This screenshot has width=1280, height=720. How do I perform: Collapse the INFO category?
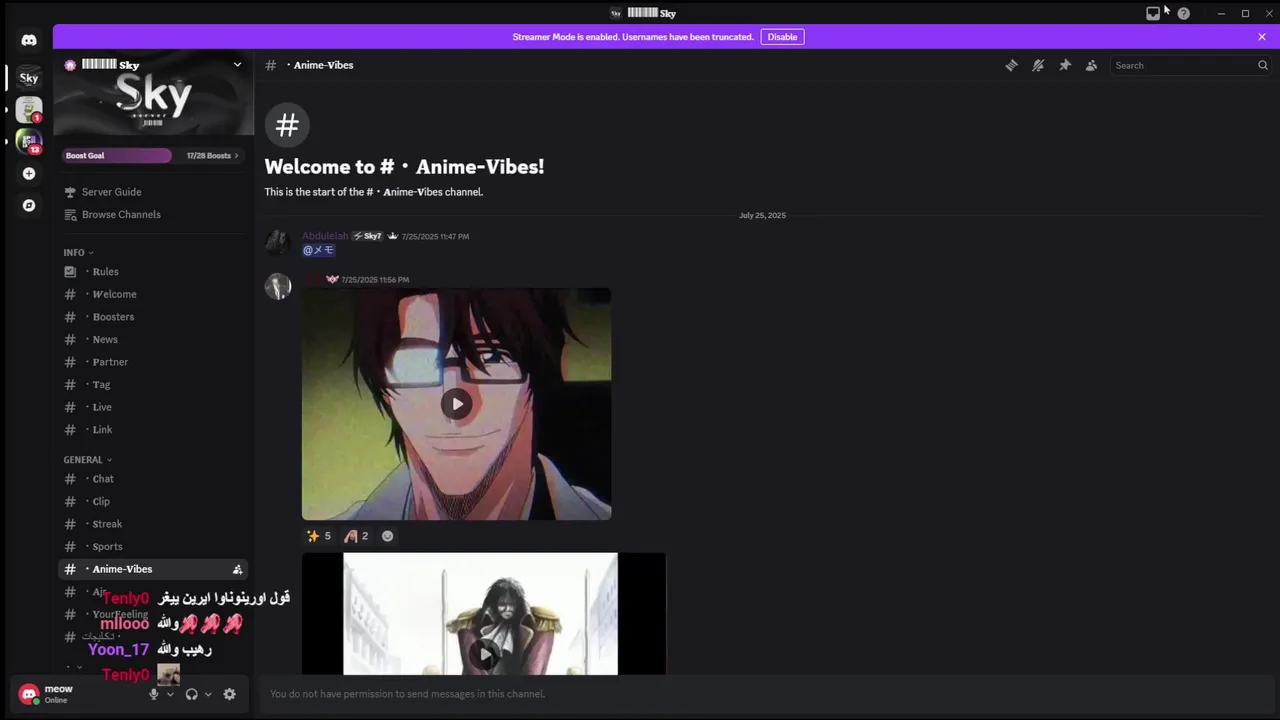79,252
